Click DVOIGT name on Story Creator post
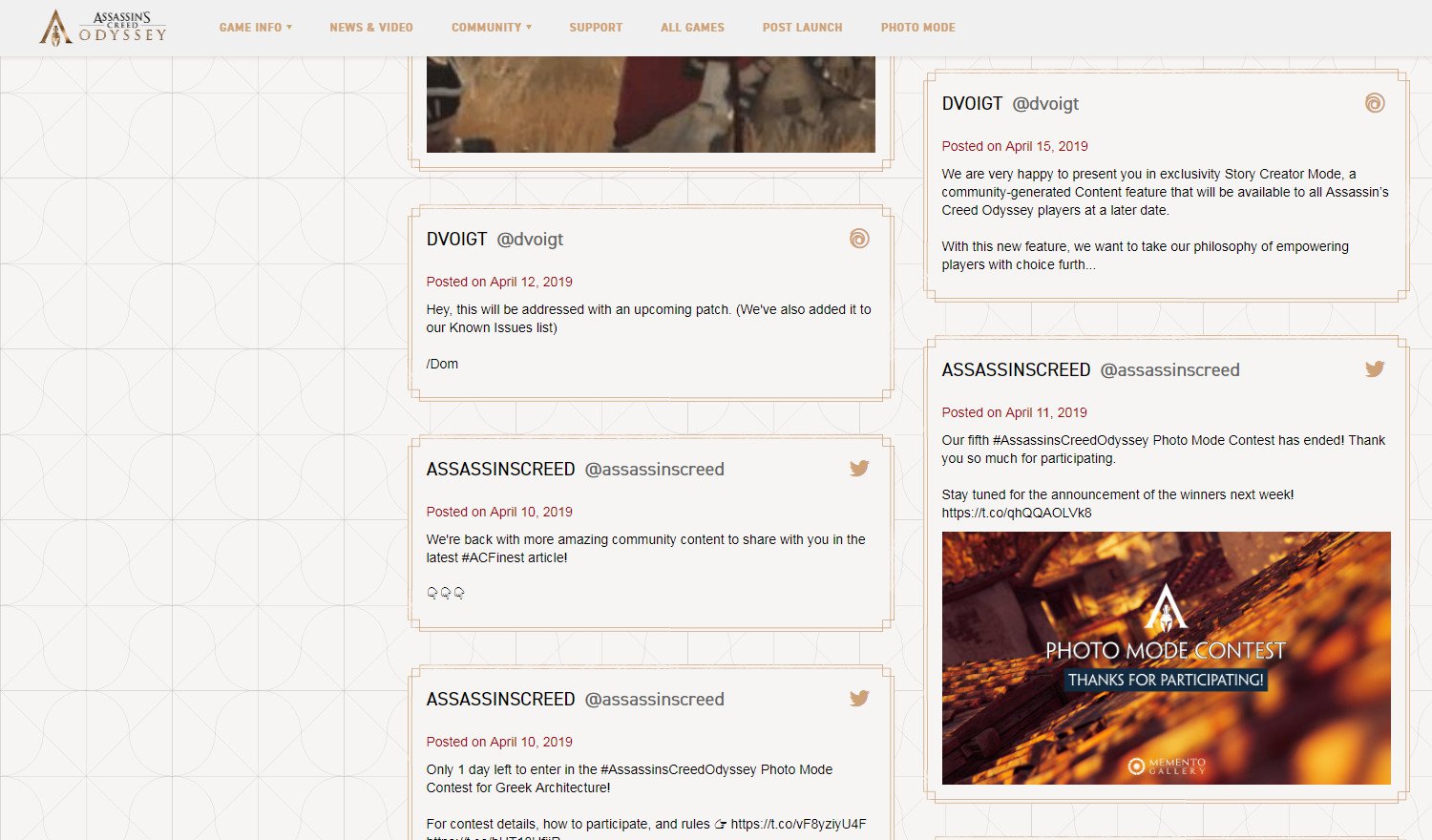The width and height of the screenshot is (1432, 840). [x=972, y=104]
